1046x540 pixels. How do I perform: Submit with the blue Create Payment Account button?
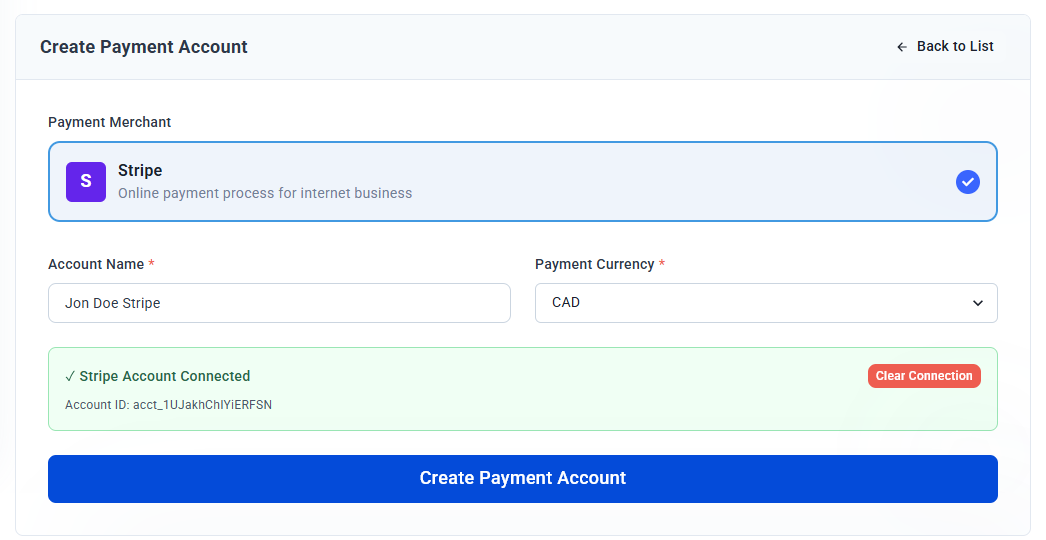[x=523, y=479]
